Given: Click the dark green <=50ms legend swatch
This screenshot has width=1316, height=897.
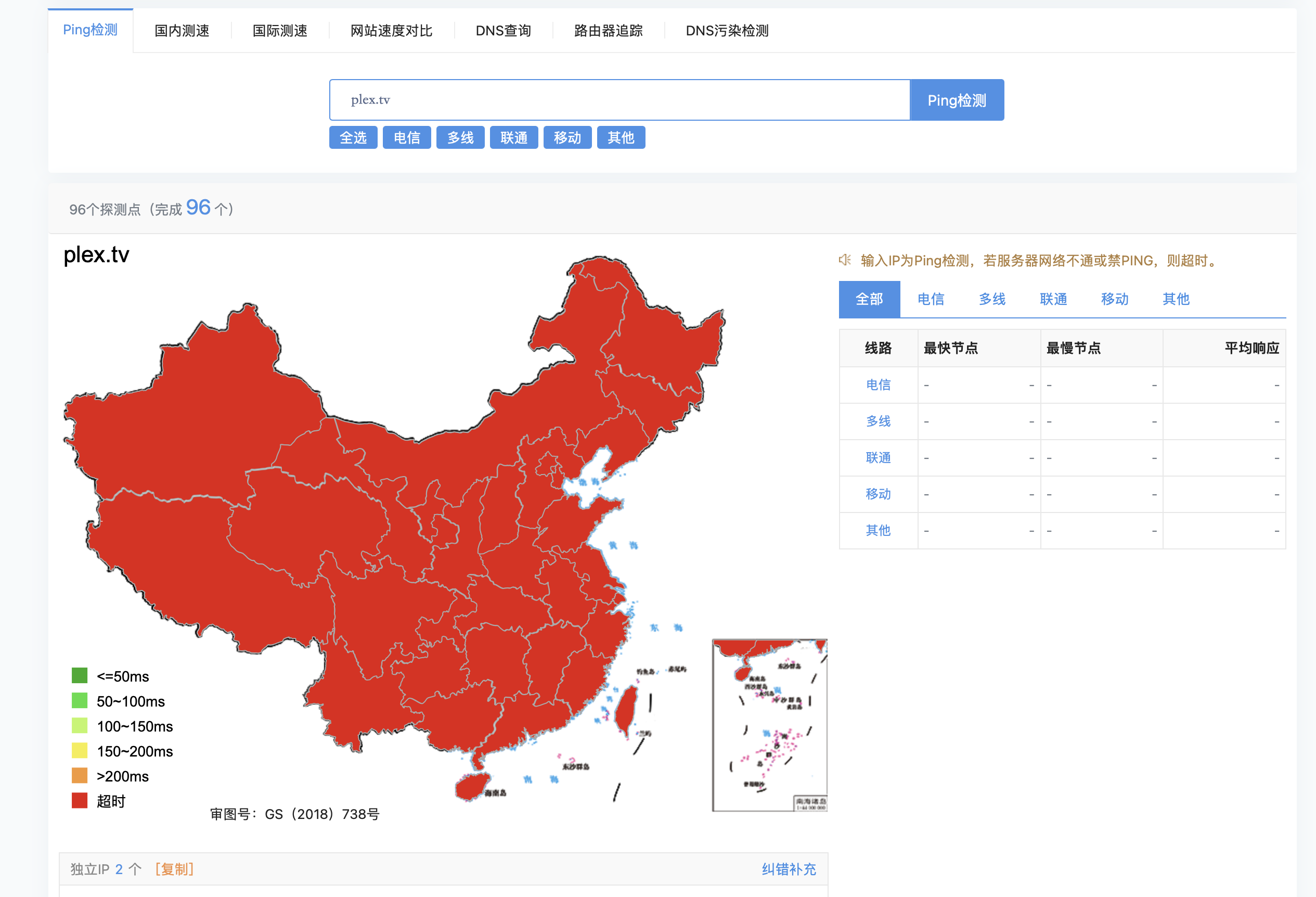Looking at the screenshot, I should click(x=80, y=675).
